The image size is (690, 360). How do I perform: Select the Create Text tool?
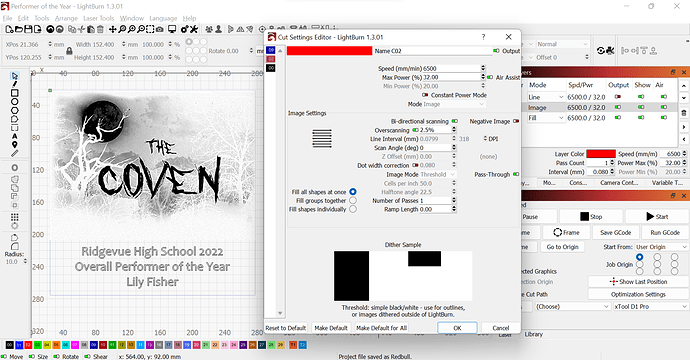(15, 136)
